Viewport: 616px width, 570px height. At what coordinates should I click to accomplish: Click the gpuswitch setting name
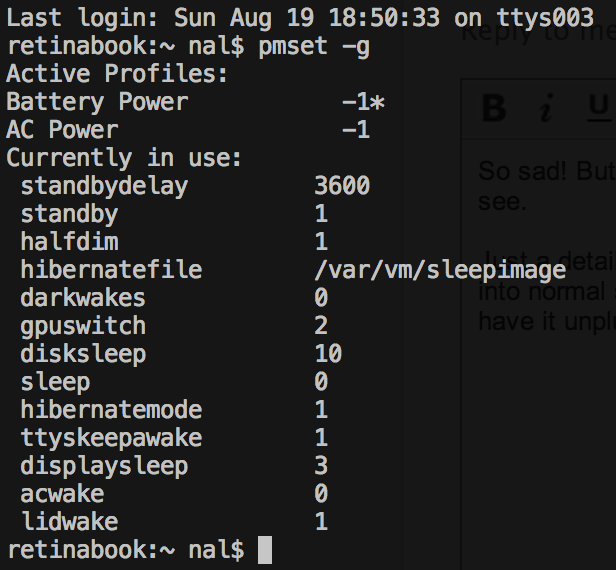83,326
